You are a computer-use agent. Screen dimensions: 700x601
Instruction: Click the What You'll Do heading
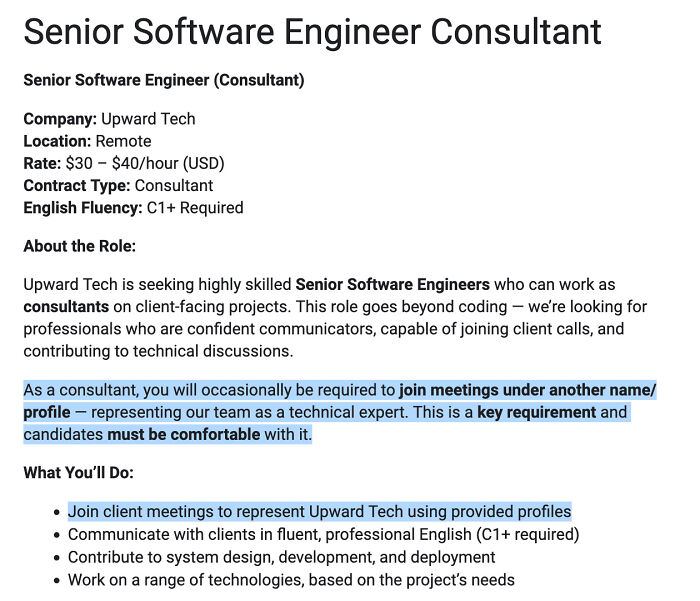79,472
